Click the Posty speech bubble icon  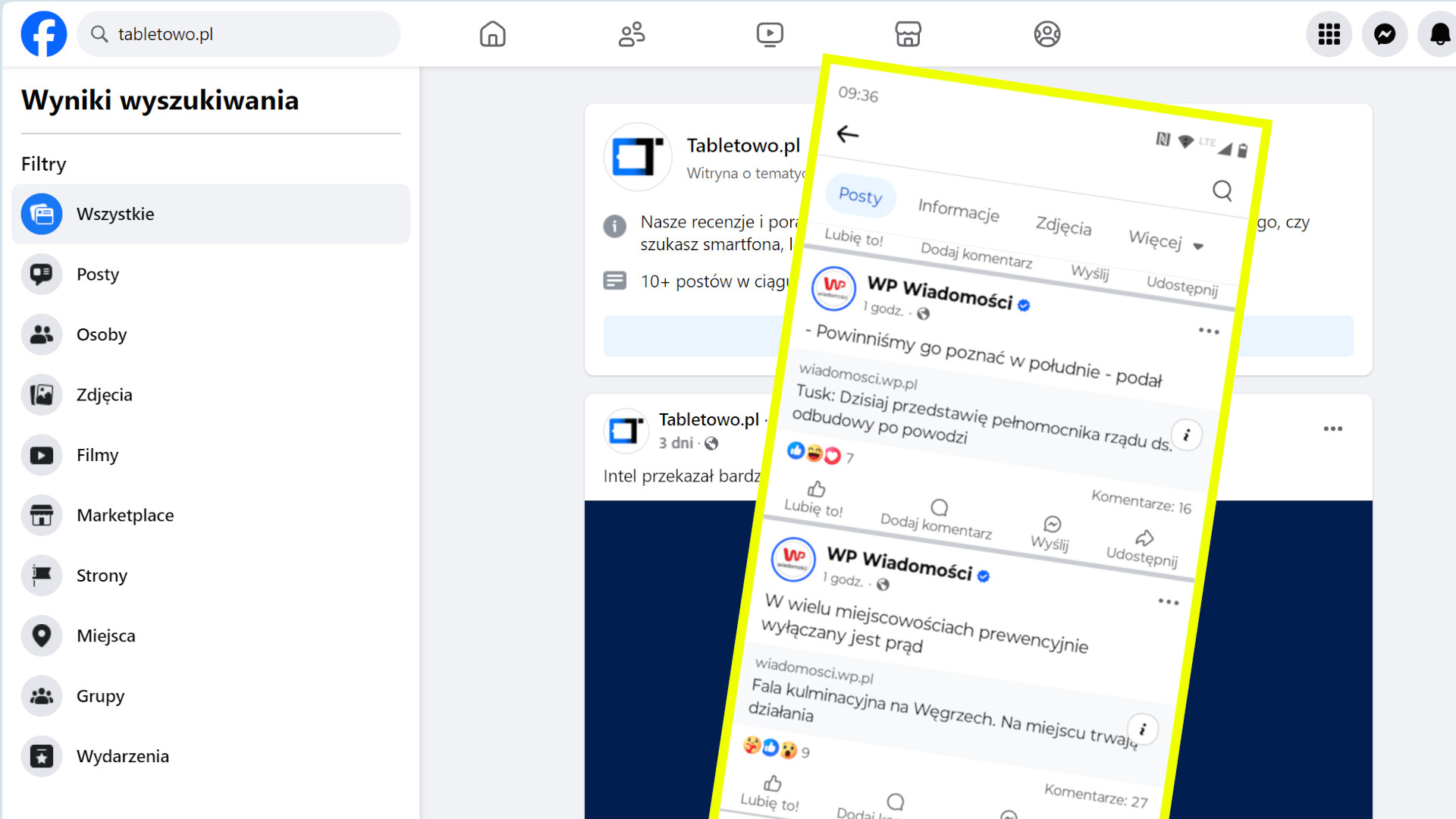pos(42,274)
